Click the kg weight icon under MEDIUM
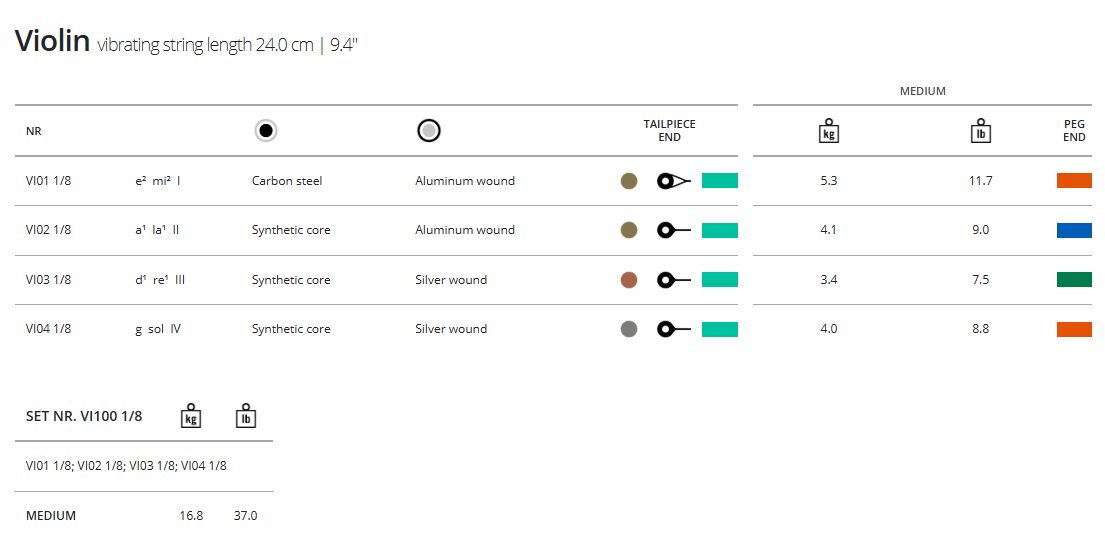Image resolution: width=1105 pixels, height=560 pixels. point(828,131)
